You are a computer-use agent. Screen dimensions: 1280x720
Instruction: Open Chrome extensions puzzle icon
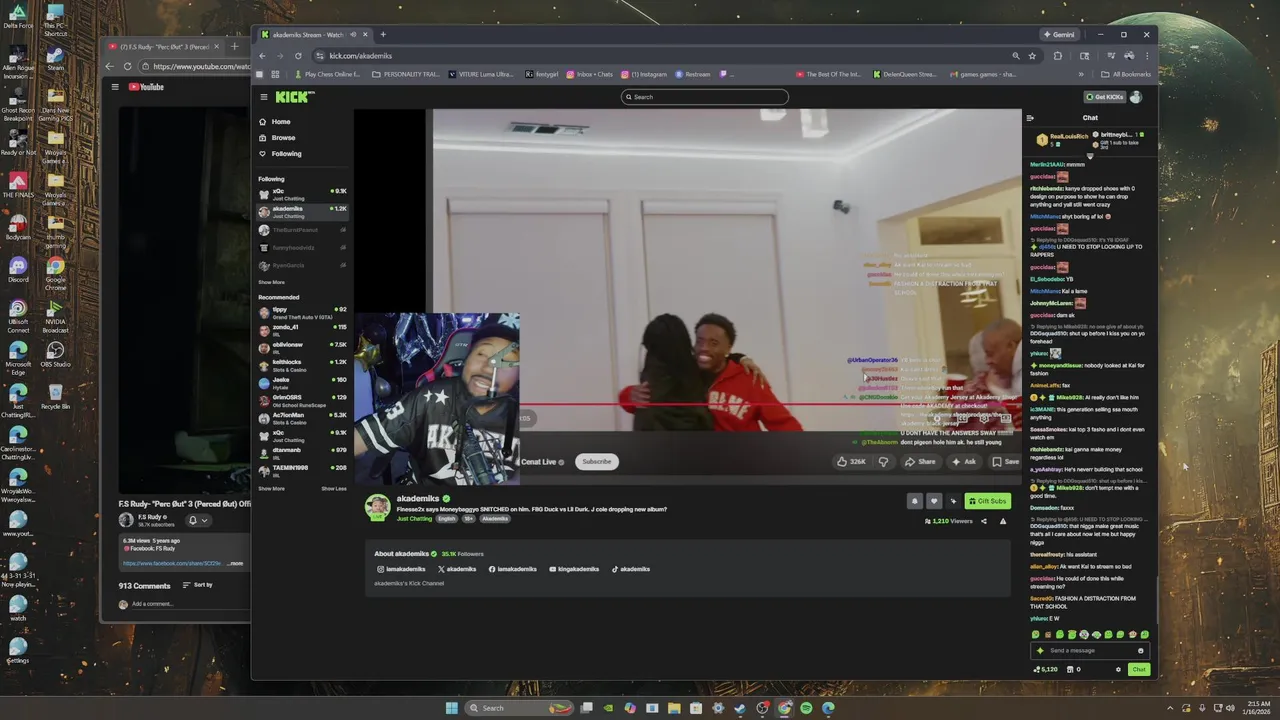click(1057, 56)
